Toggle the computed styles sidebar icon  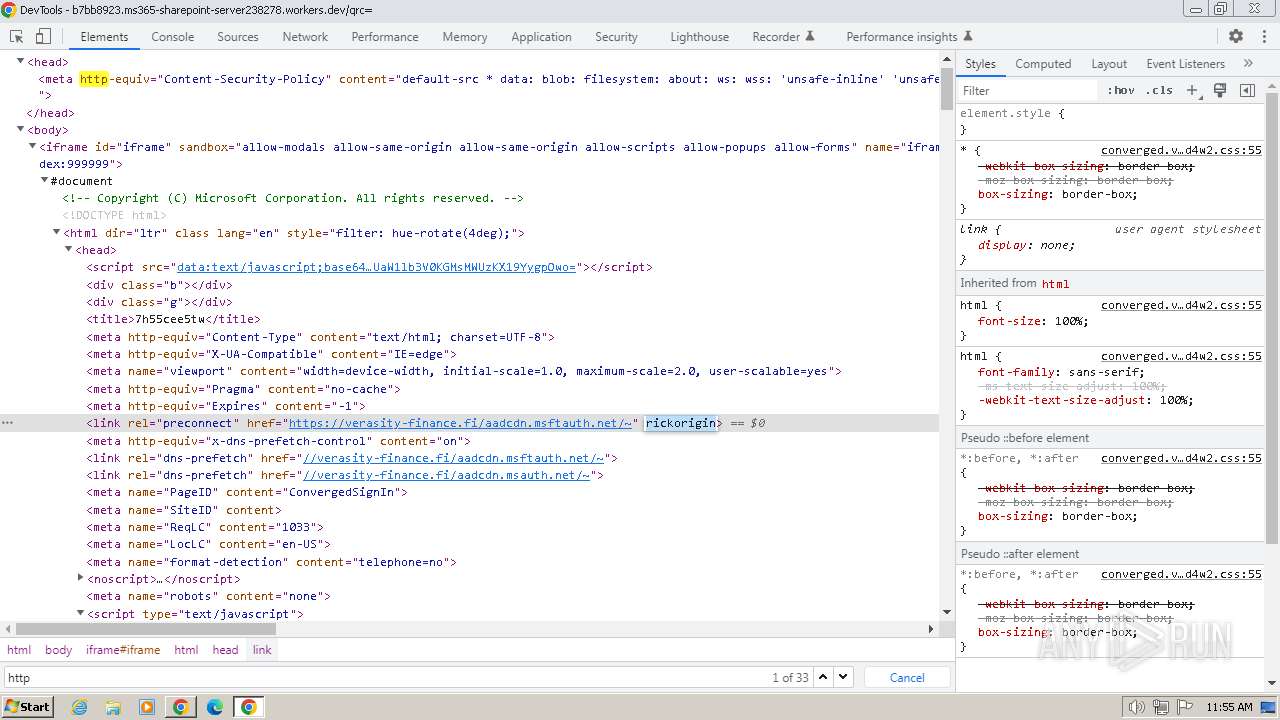(x=1247, y=90)
